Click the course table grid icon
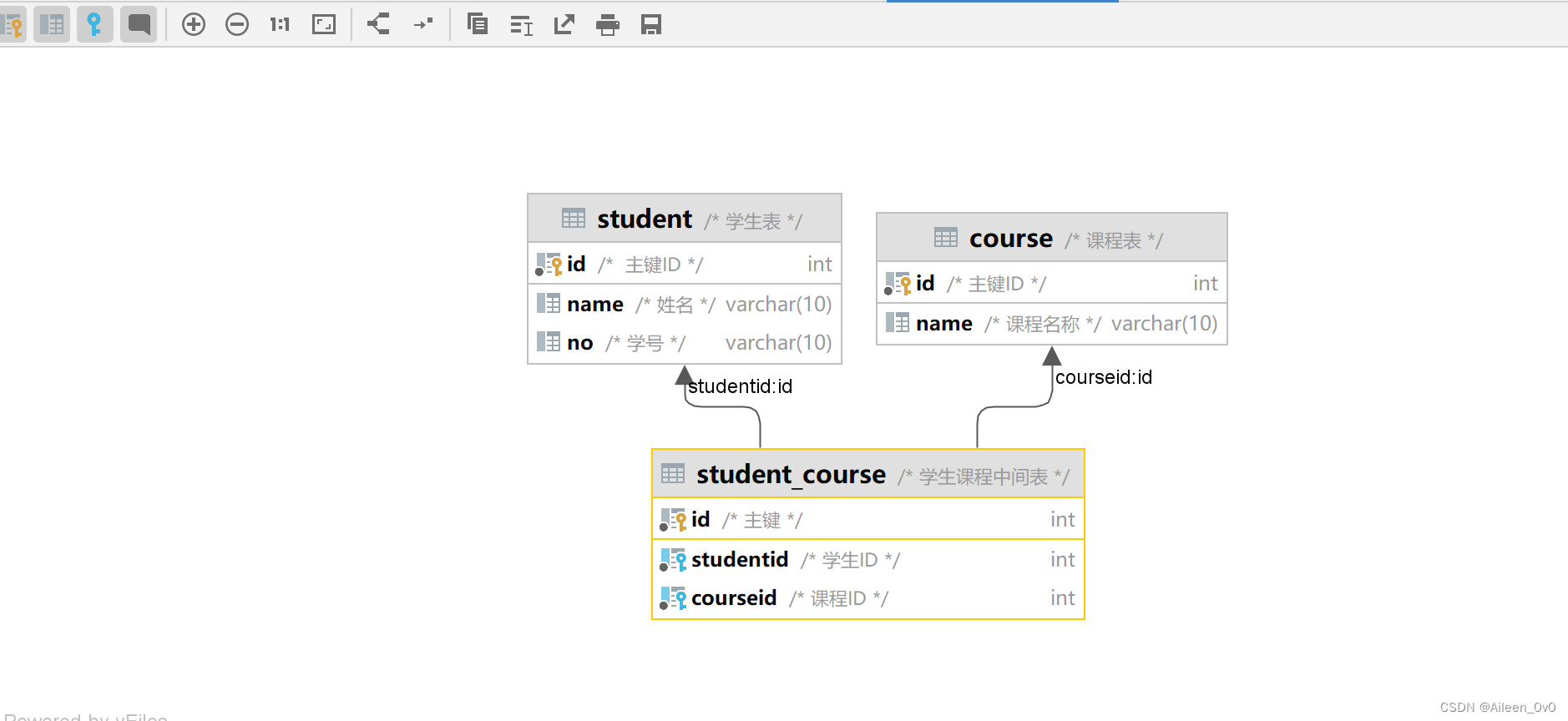Screen dimensions: 1568x721 pyautogui.click(x=946, y=238)
